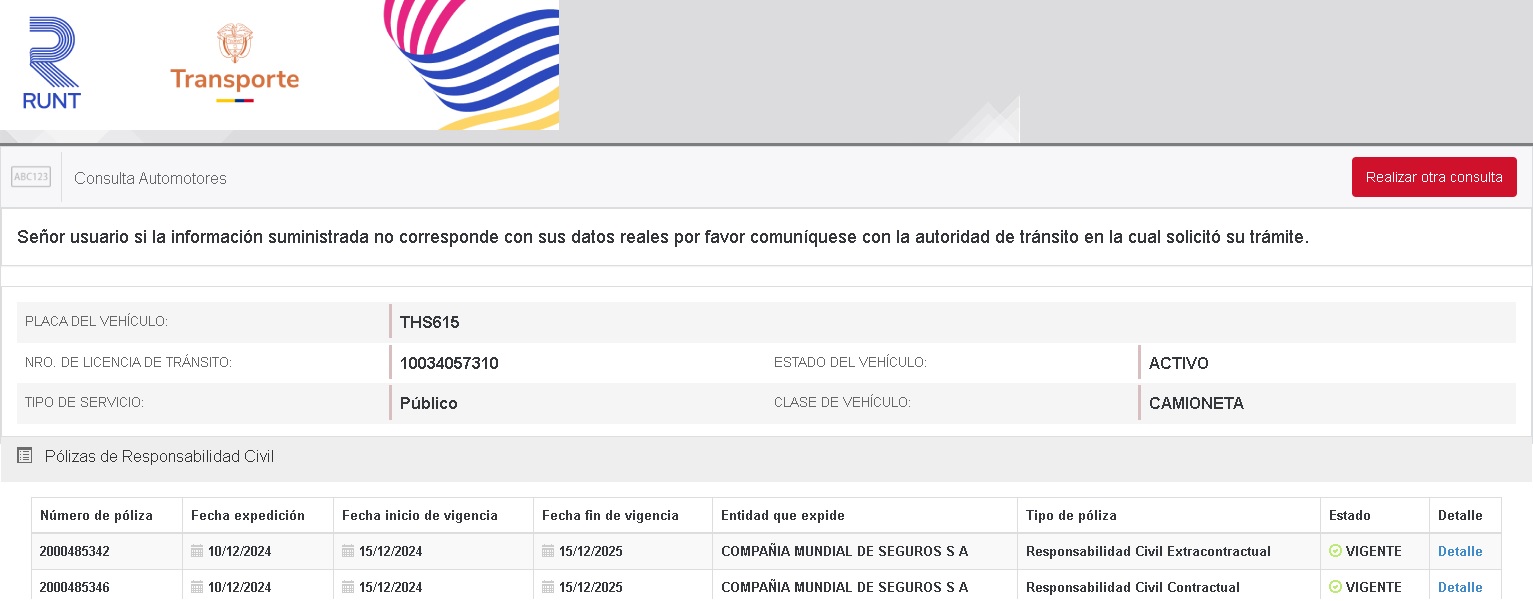Select the license number 10034057310
Viewport: 1533px width, 601px height.
[449, 363]
